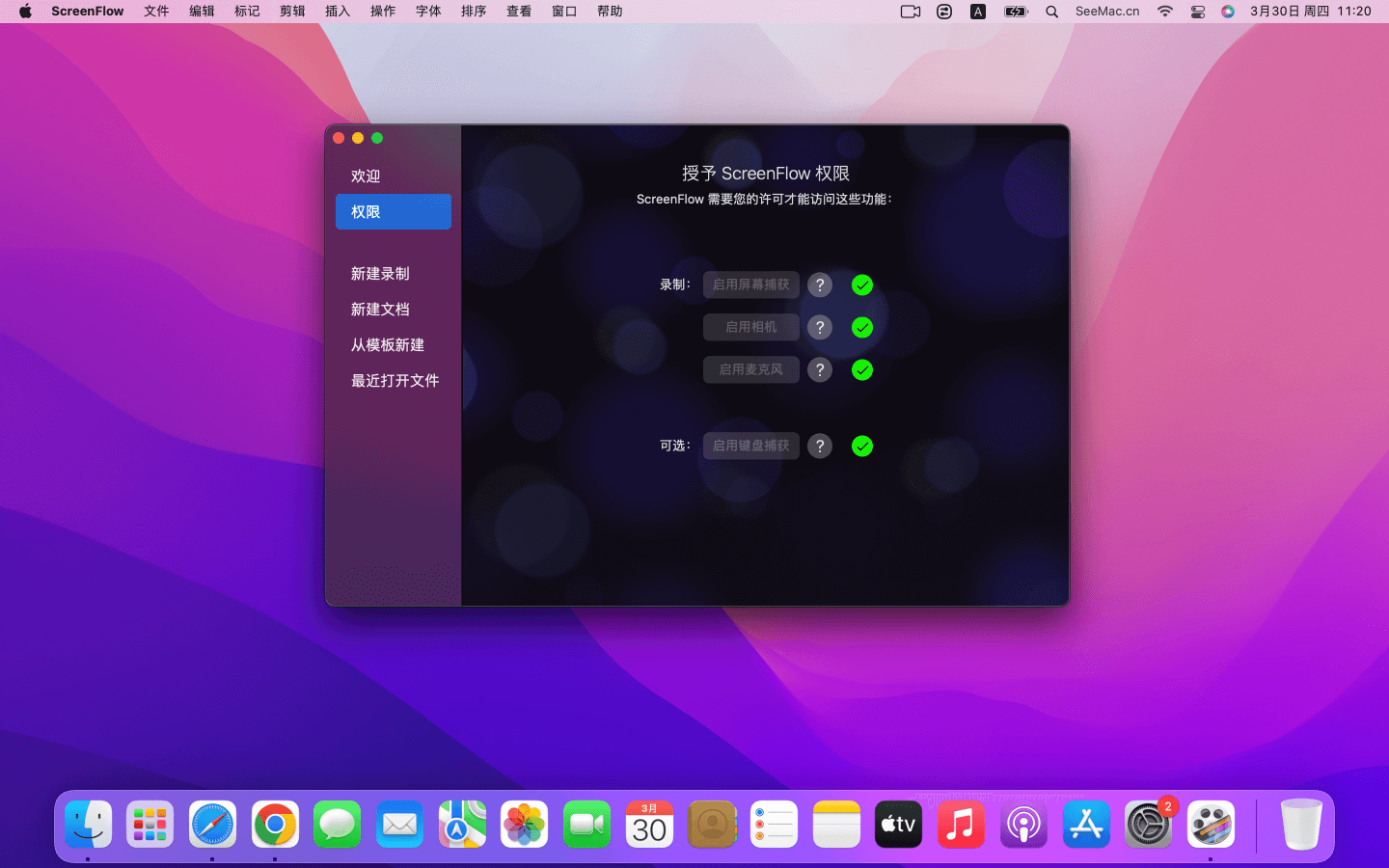Screen dimensions: 1389x868
Task: Open ScreenFlow recording icon in menu bar
Action: tap(910, 12)
